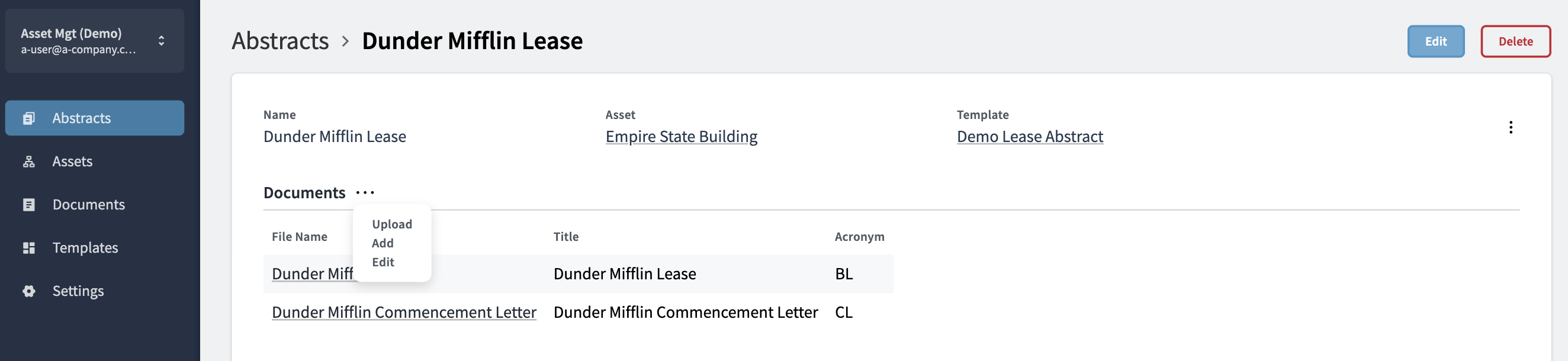Toggle the Documents three-dot options menu
Viewport: 1568px width, 361px height.
pos(365,193)
